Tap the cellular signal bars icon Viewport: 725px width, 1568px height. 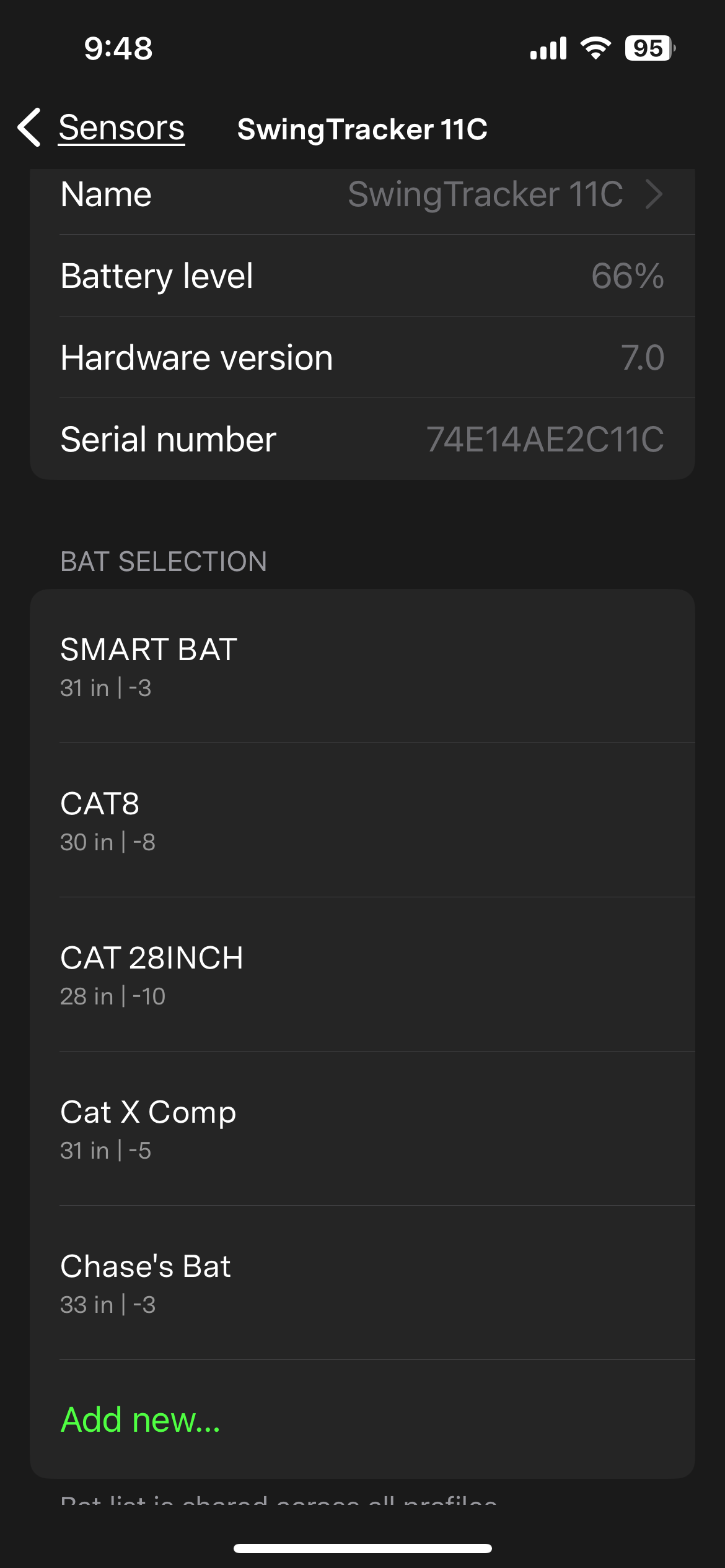[x=548, y=48]
